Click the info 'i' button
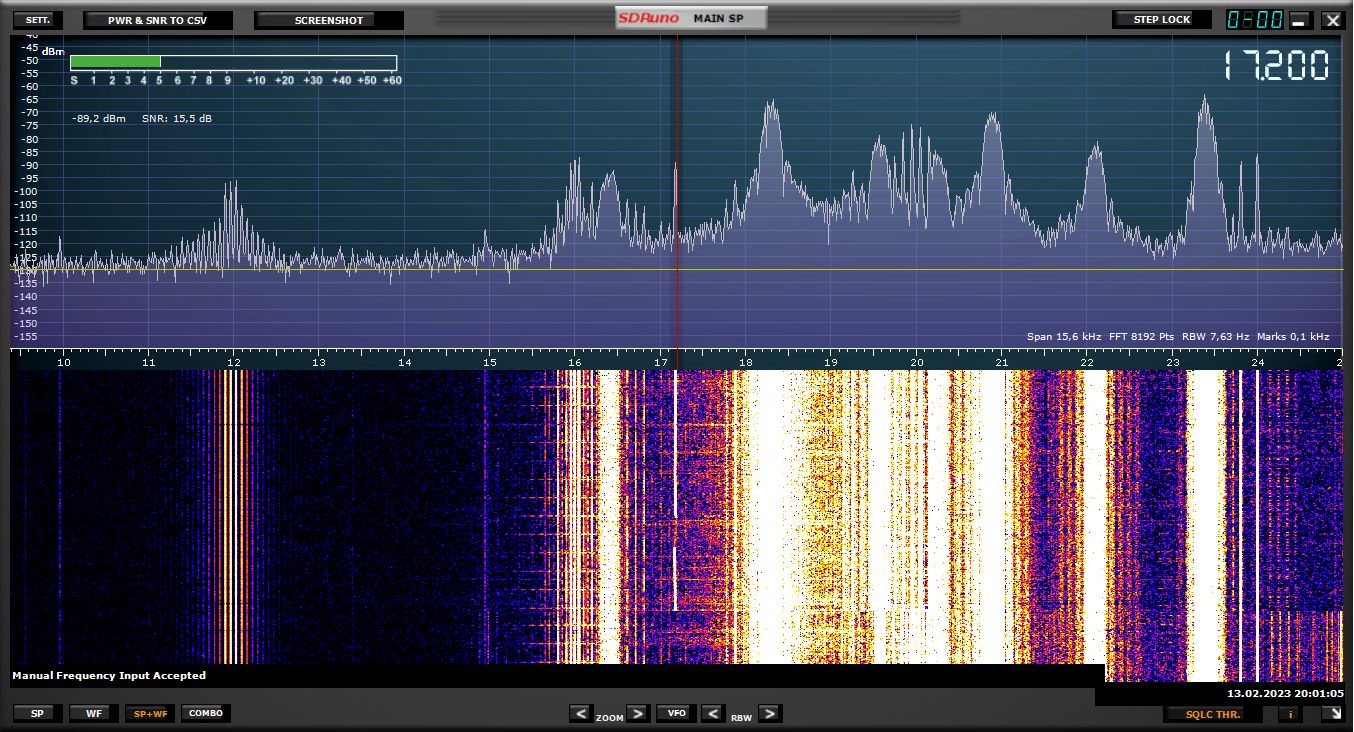Viewport: 1354px width, 732px height. tap(1290, 714)
